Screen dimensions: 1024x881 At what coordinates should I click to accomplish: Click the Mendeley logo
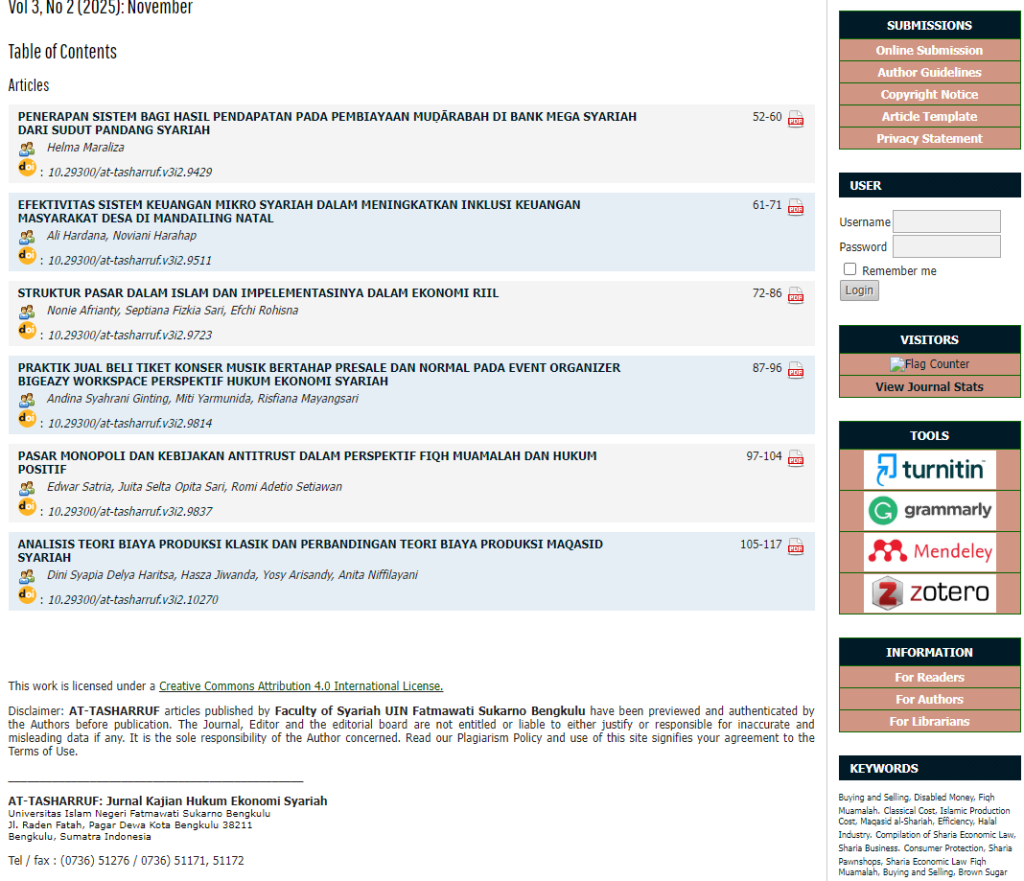click(929, 552)
